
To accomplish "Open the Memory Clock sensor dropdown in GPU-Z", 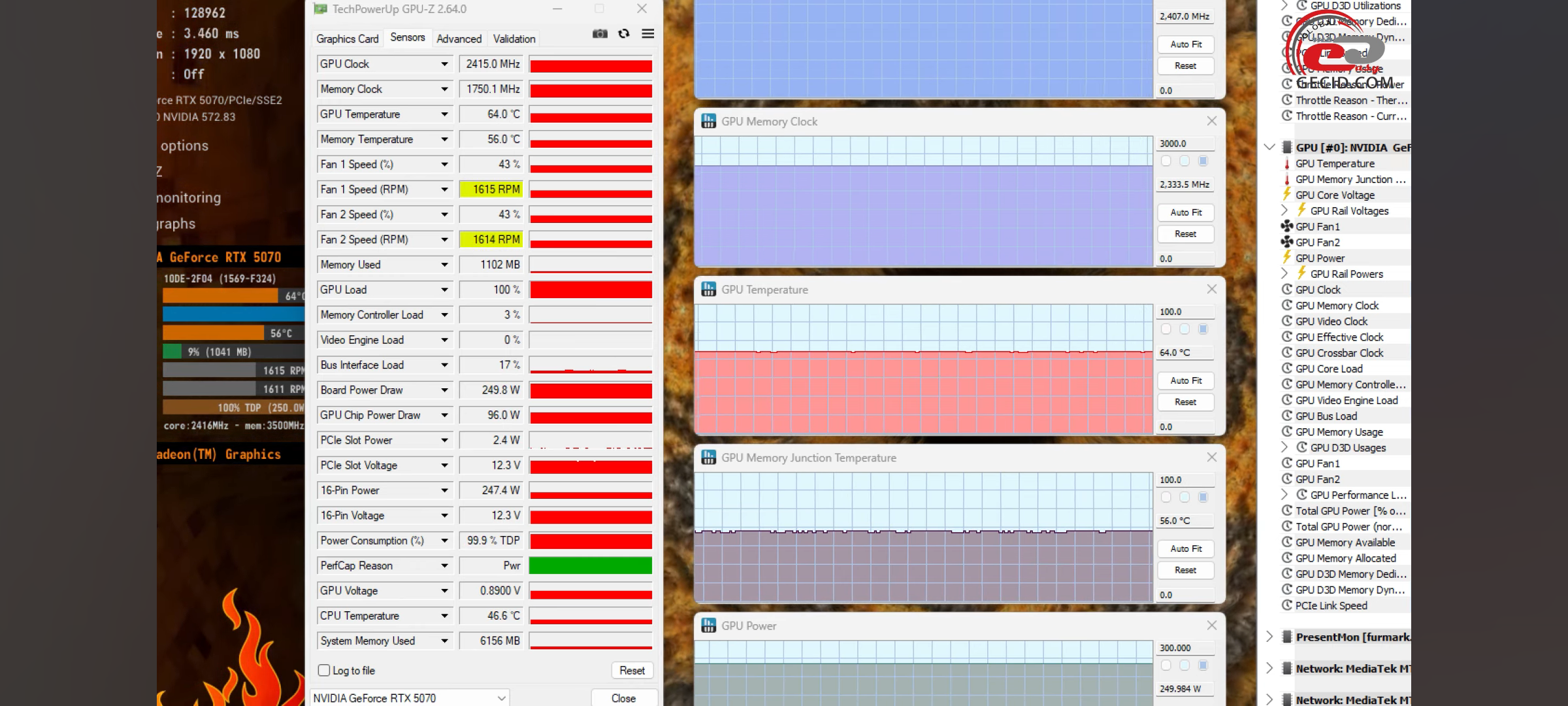I will pos(444,89).
